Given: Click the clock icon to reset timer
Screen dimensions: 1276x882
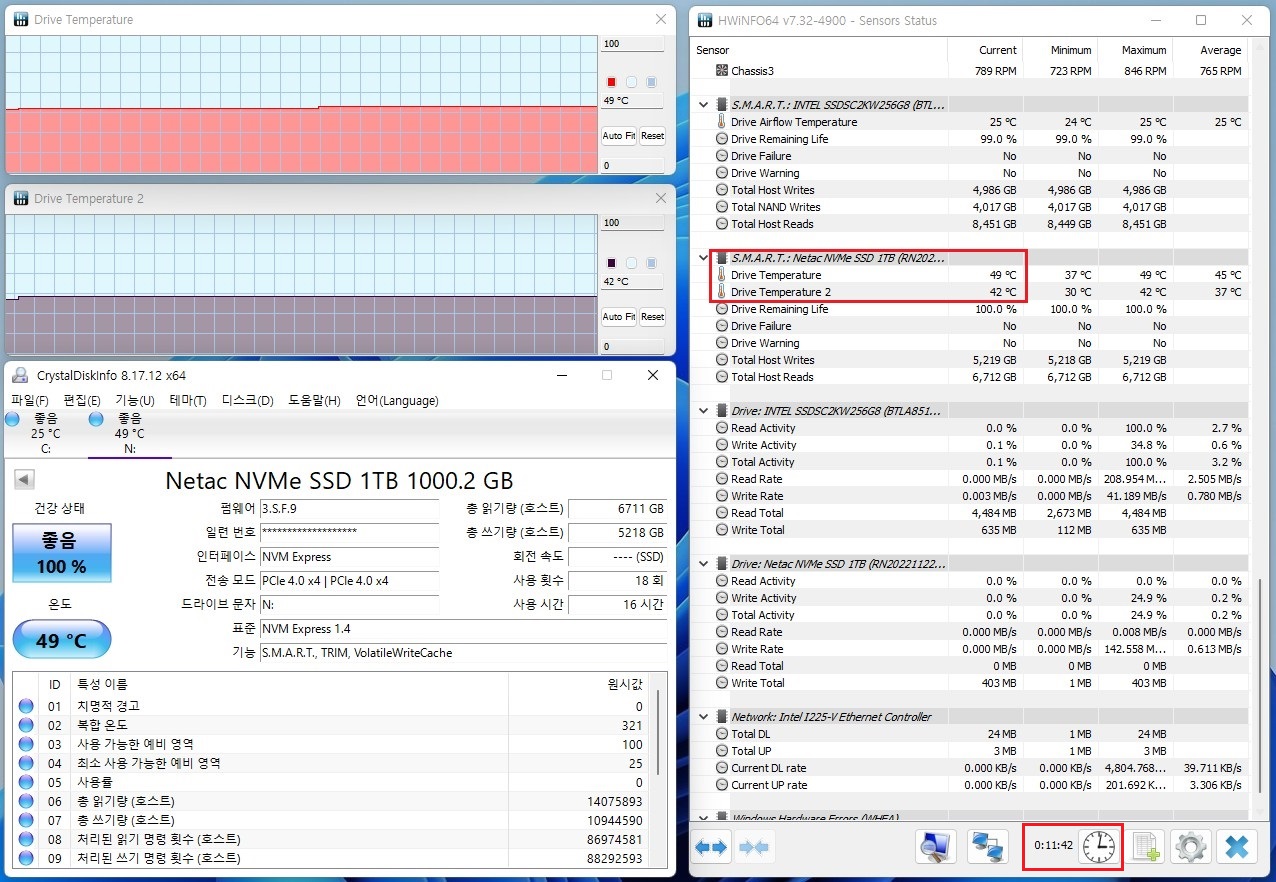Looking at the screenshot, I should point(1098,846).
